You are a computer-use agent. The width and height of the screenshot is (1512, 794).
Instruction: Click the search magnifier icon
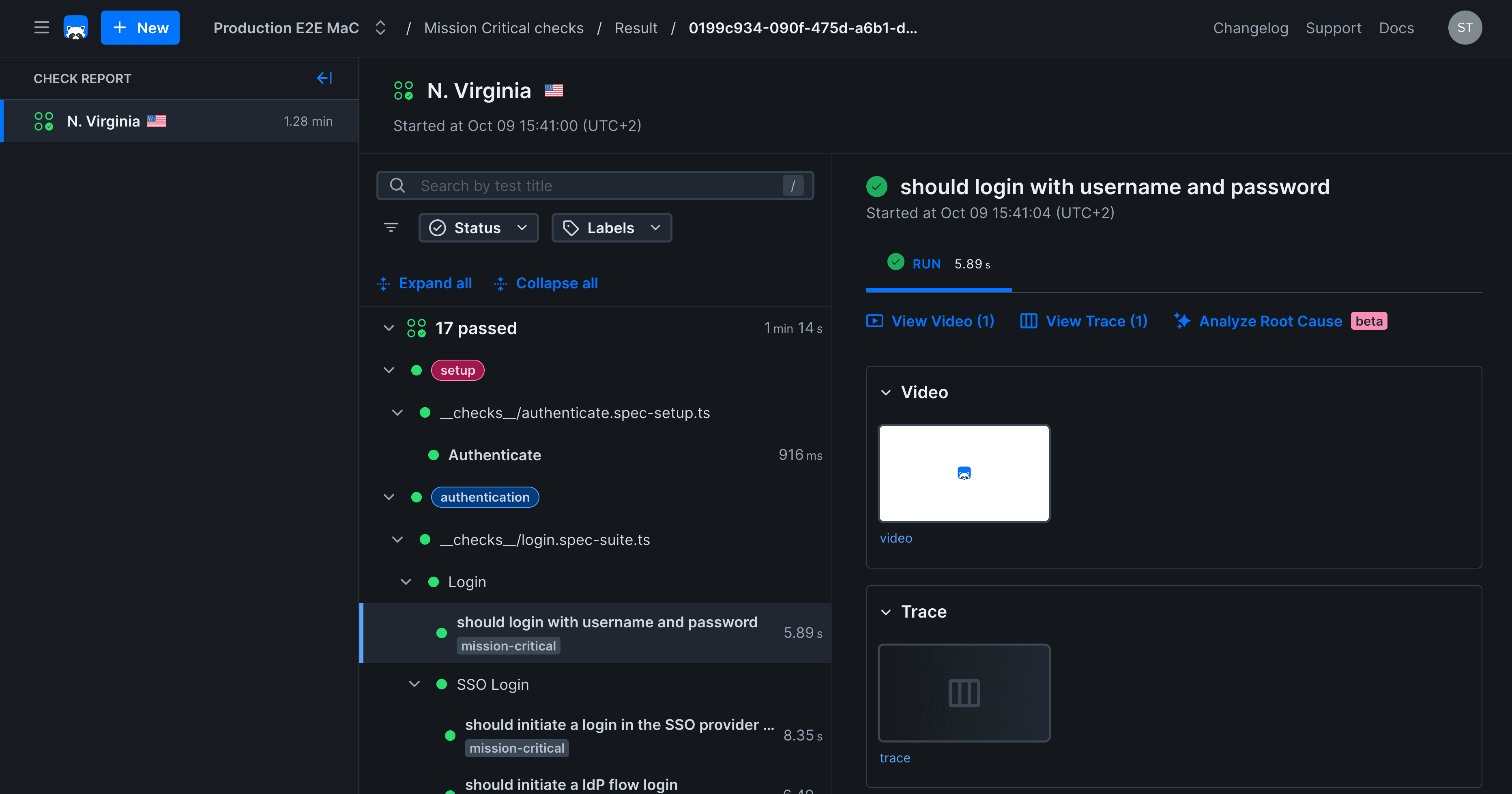tap(397, 185)
